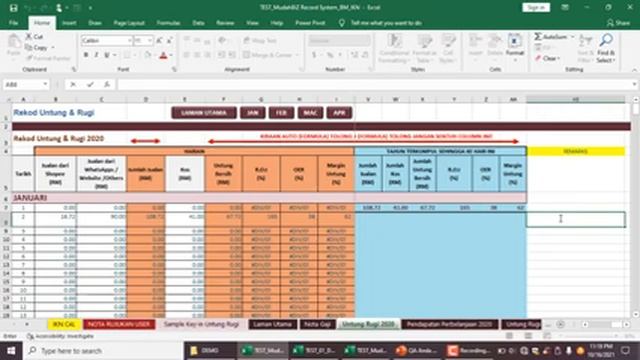The width and height of the screenshot is (640, 360).
Task: Open the Clear menu
Action: [x=547, y=58]
